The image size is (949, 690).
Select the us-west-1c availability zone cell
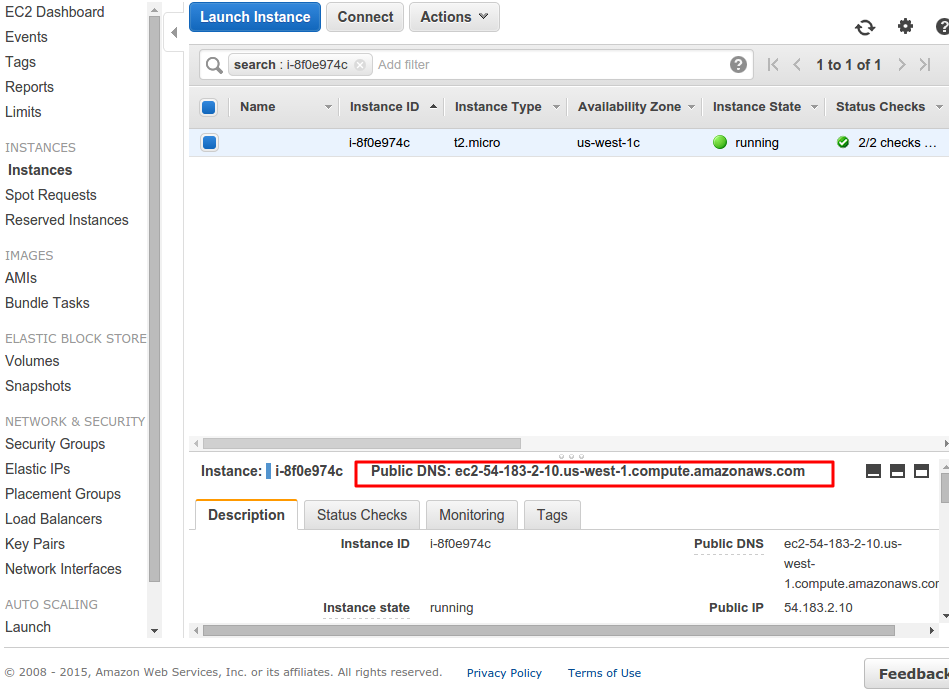coord(608,143)
